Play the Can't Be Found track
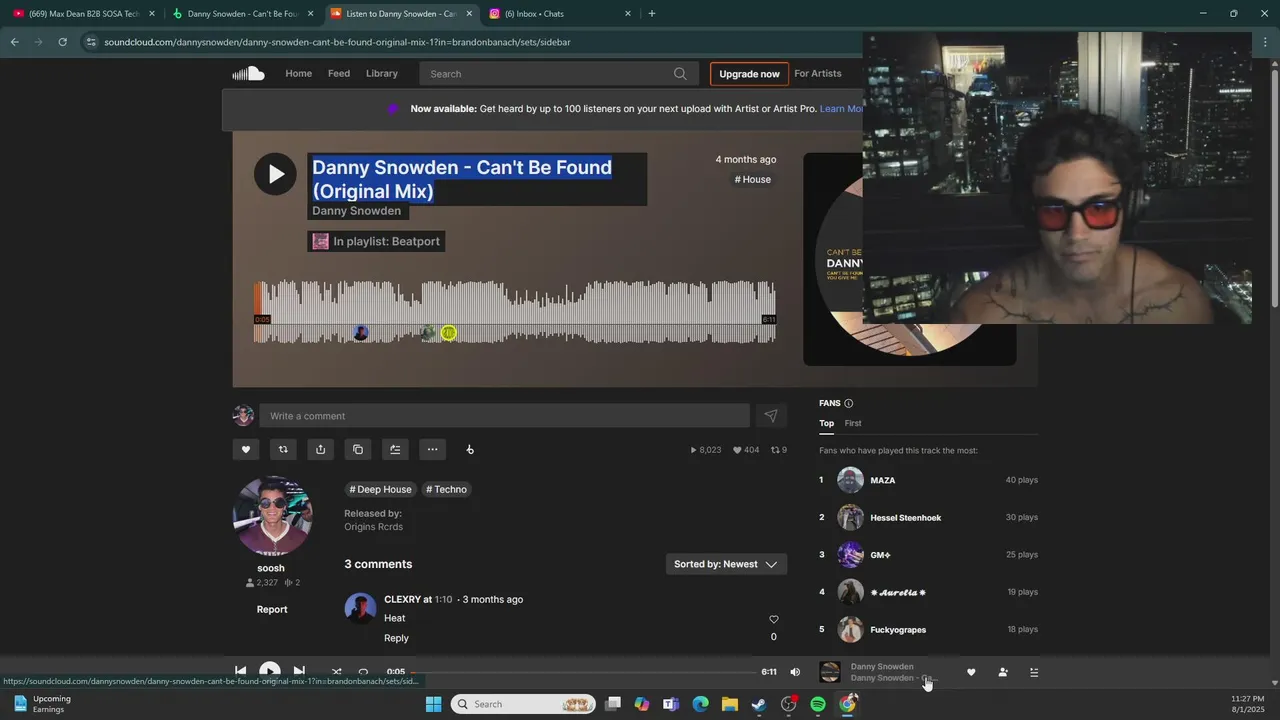 pyautogui.click(x=275, y=174)
